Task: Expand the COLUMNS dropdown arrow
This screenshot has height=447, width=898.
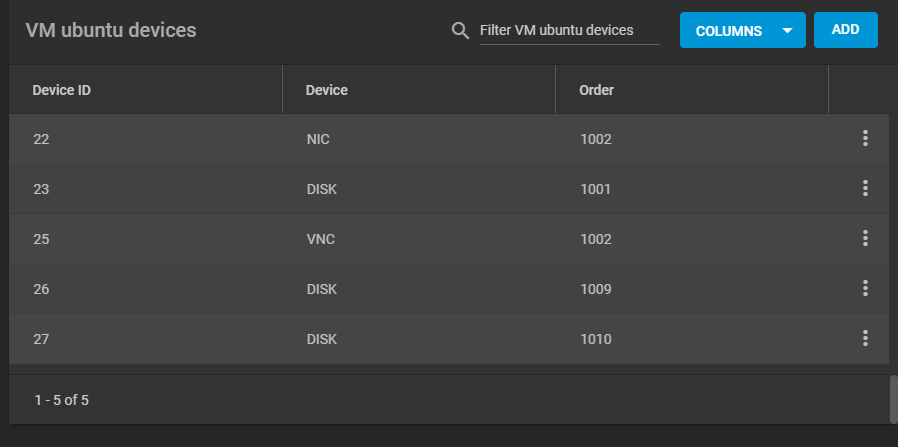Action: pyautogui.click(x=787, y=30)
